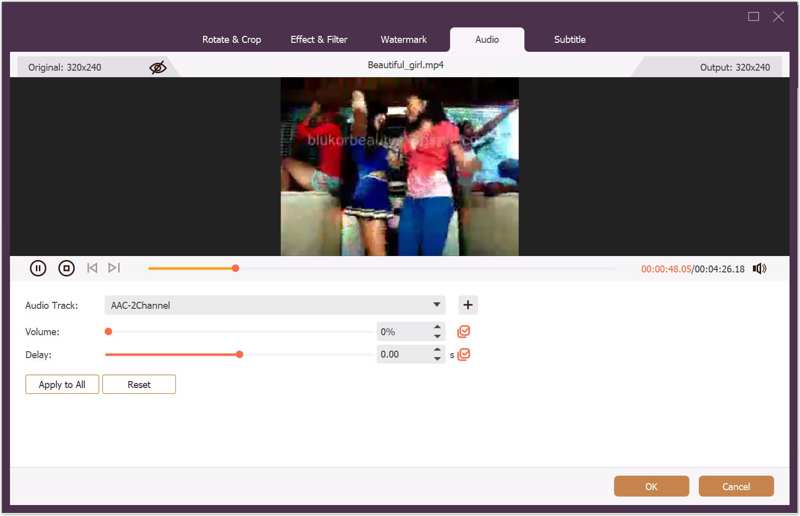Image resolution: width=800 pixels, height=516 pixels.
Task: Go to the Subtitle tab
Action: [570, 40]
